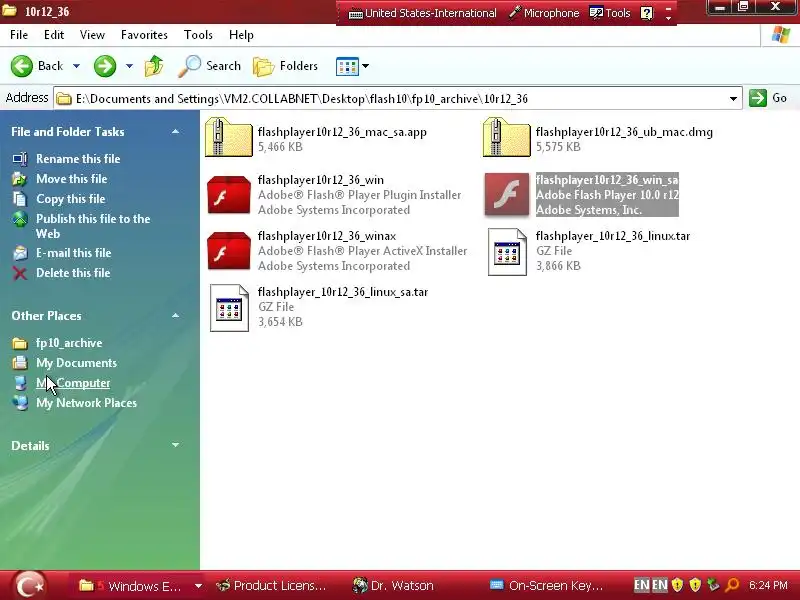
Task: Click the taskbar clock showing 6:24 PM
Action: (768, 585)
